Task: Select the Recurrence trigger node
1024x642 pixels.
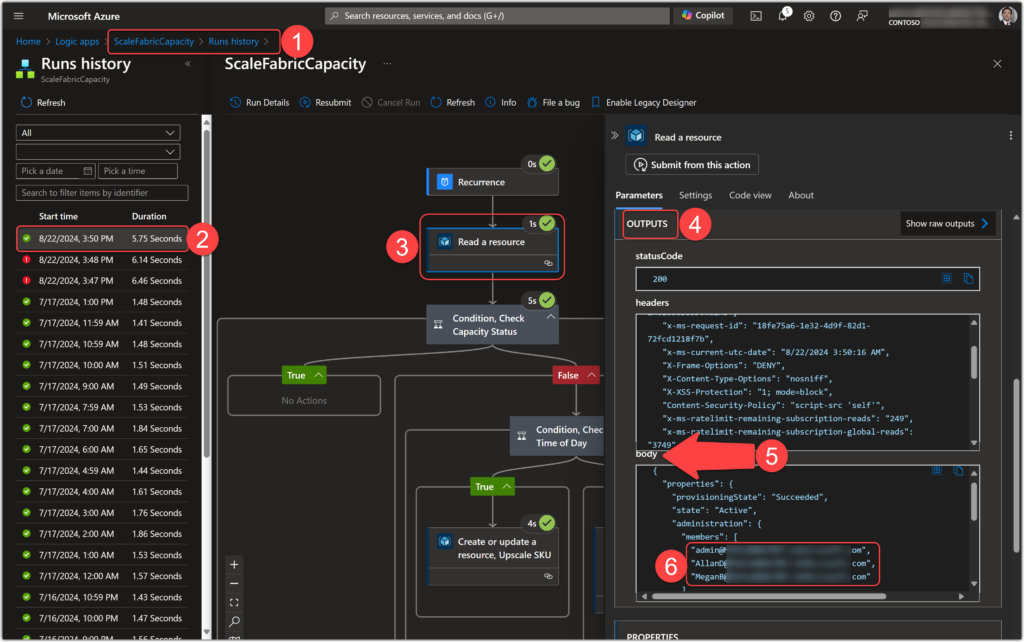Action: (x=492, y=182)
